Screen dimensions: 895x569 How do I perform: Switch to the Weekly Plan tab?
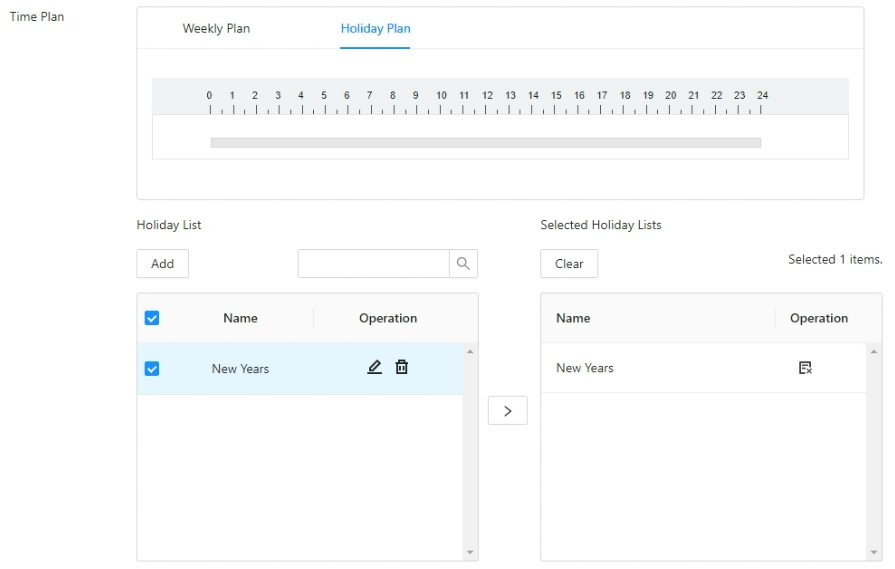point(216,28)
